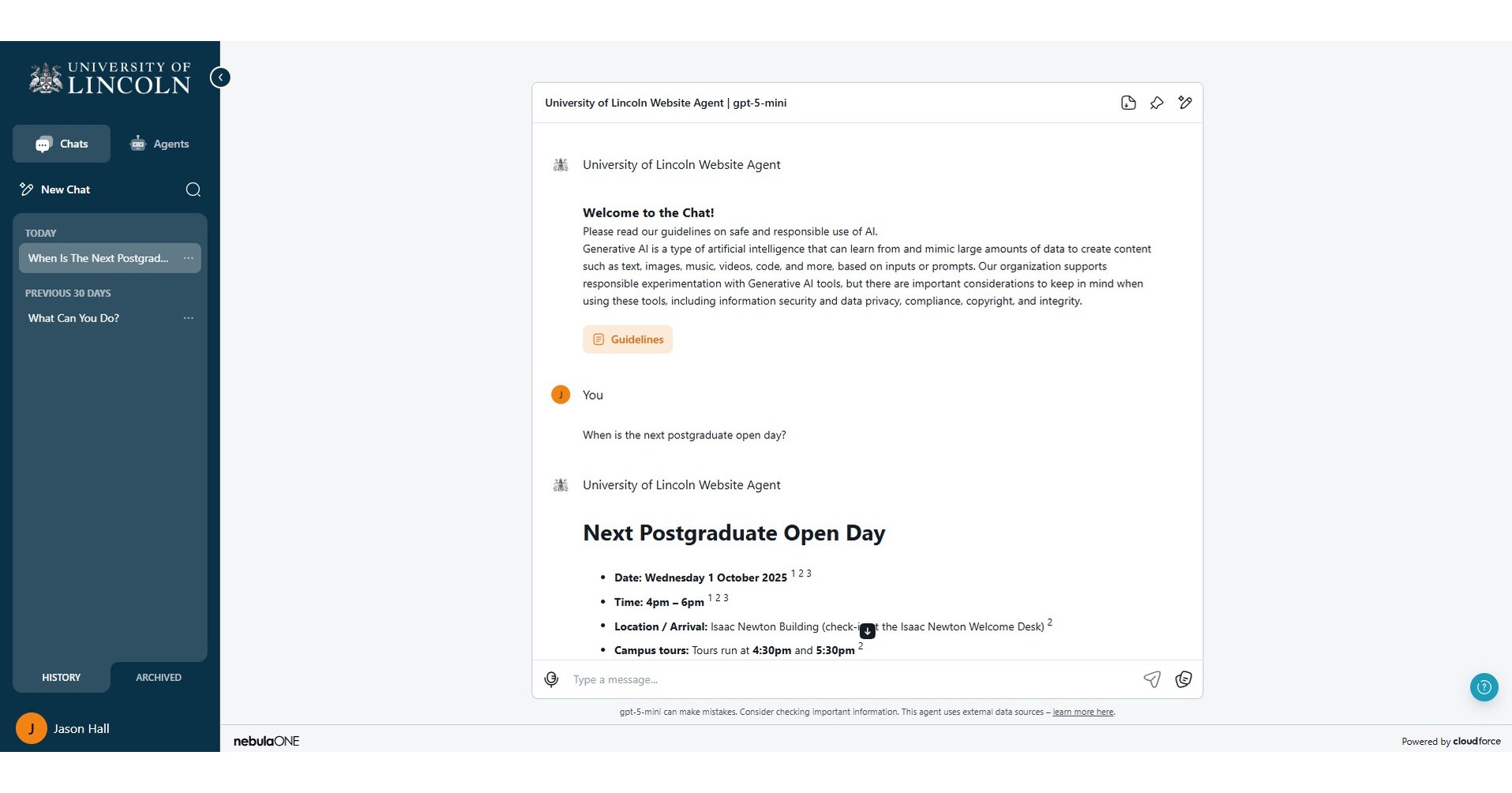Start a new chat via header pencil icon

coord(1185,103)
